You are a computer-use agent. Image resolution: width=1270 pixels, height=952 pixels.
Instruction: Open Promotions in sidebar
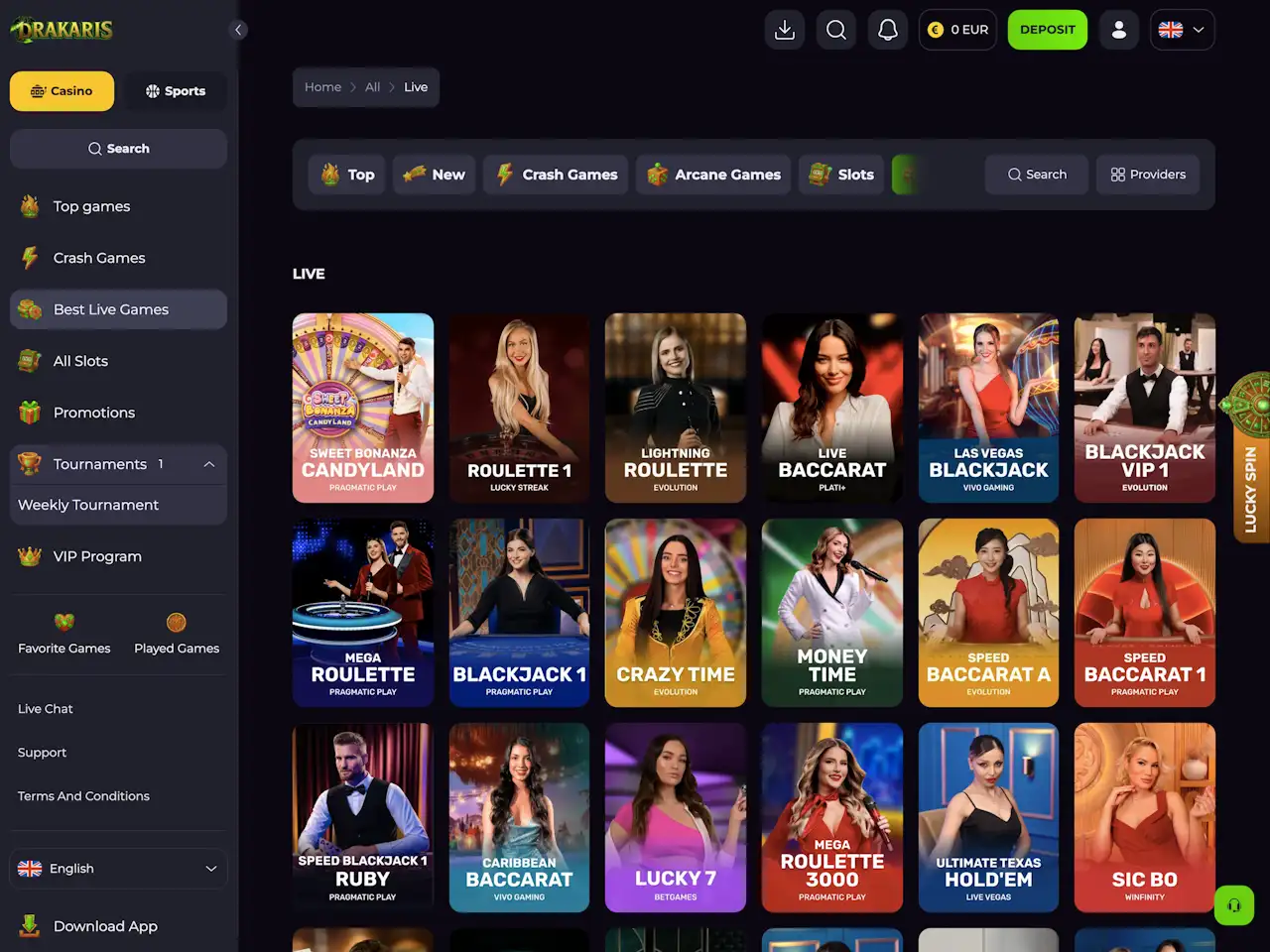(118, 413)
